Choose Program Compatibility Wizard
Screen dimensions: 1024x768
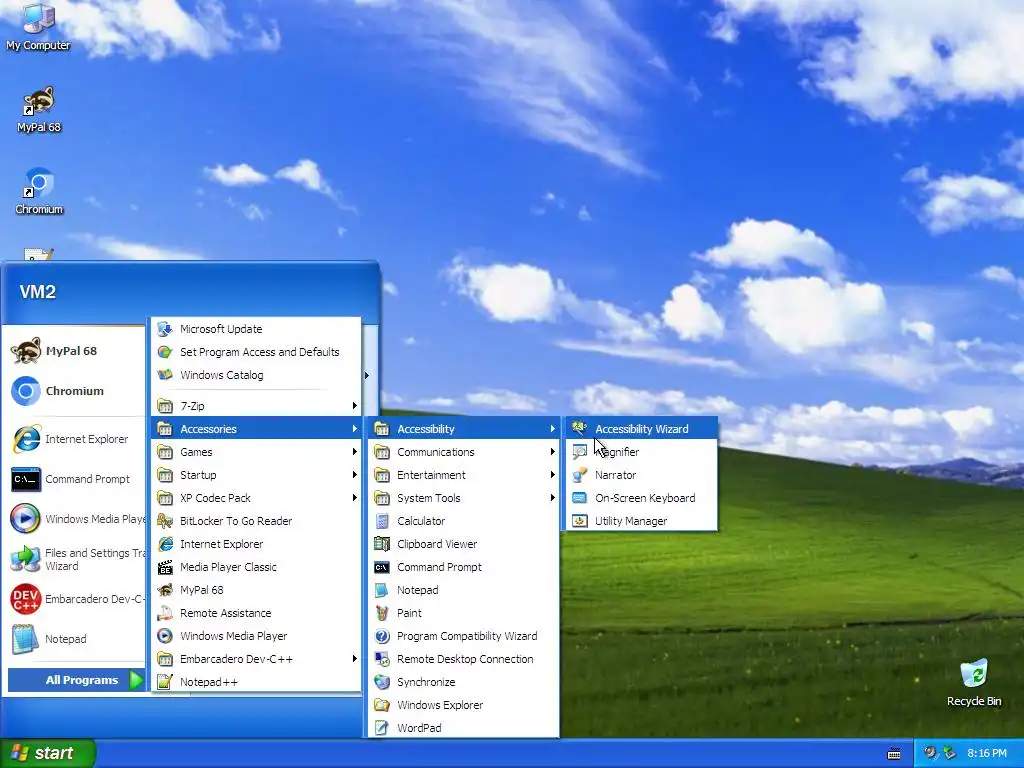tap(464, 636)
